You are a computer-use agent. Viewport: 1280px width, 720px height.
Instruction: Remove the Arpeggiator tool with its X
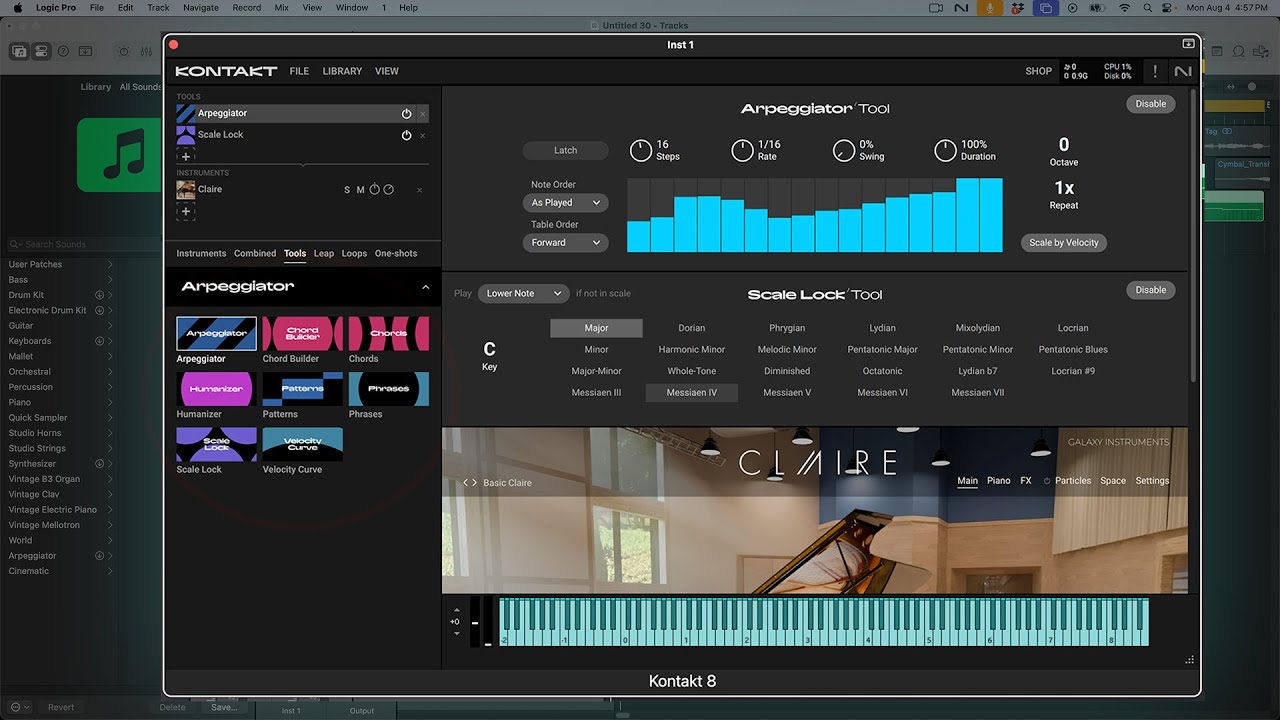click(x=422, y=114)
